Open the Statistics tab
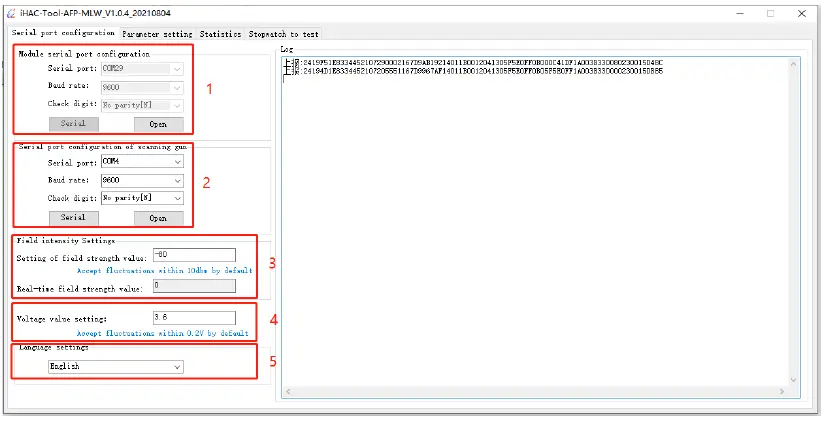 pyautogui.click(x=220, y=34)
